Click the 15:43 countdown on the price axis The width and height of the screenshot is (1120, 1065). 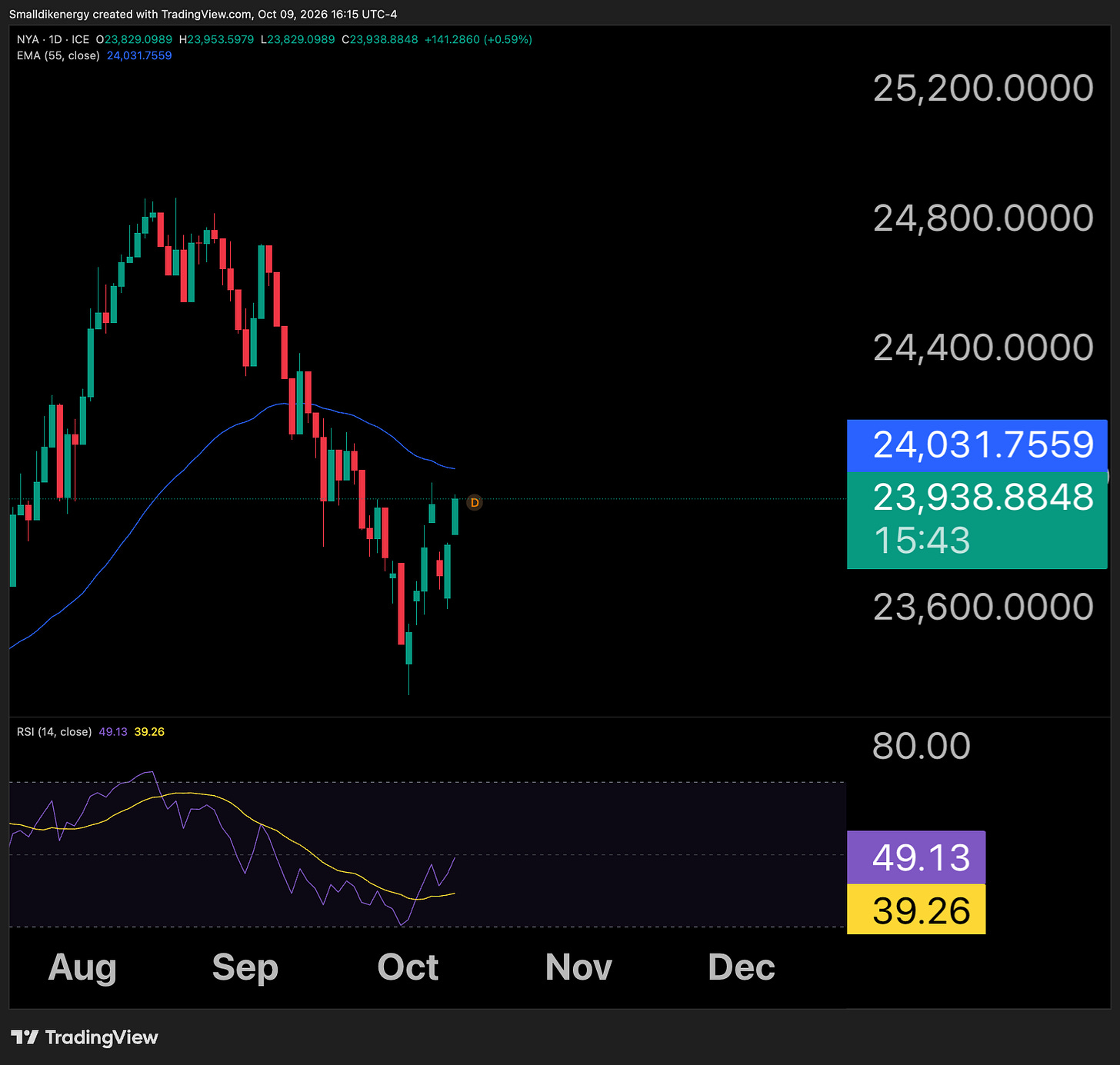pyautogui.click(x=922, y=540)
